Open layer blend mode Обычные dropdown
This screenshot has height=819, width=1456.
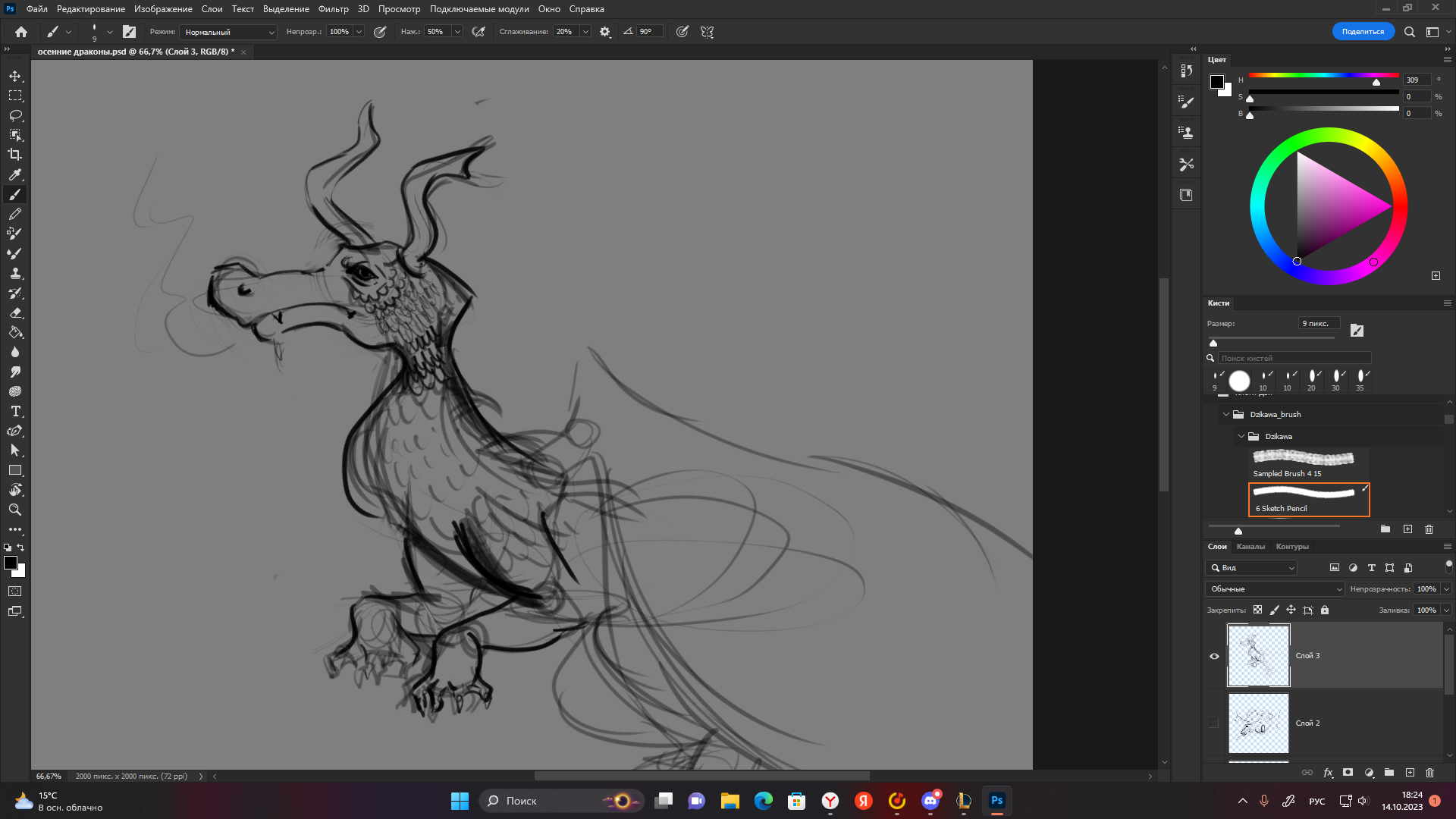(1275, 588)
